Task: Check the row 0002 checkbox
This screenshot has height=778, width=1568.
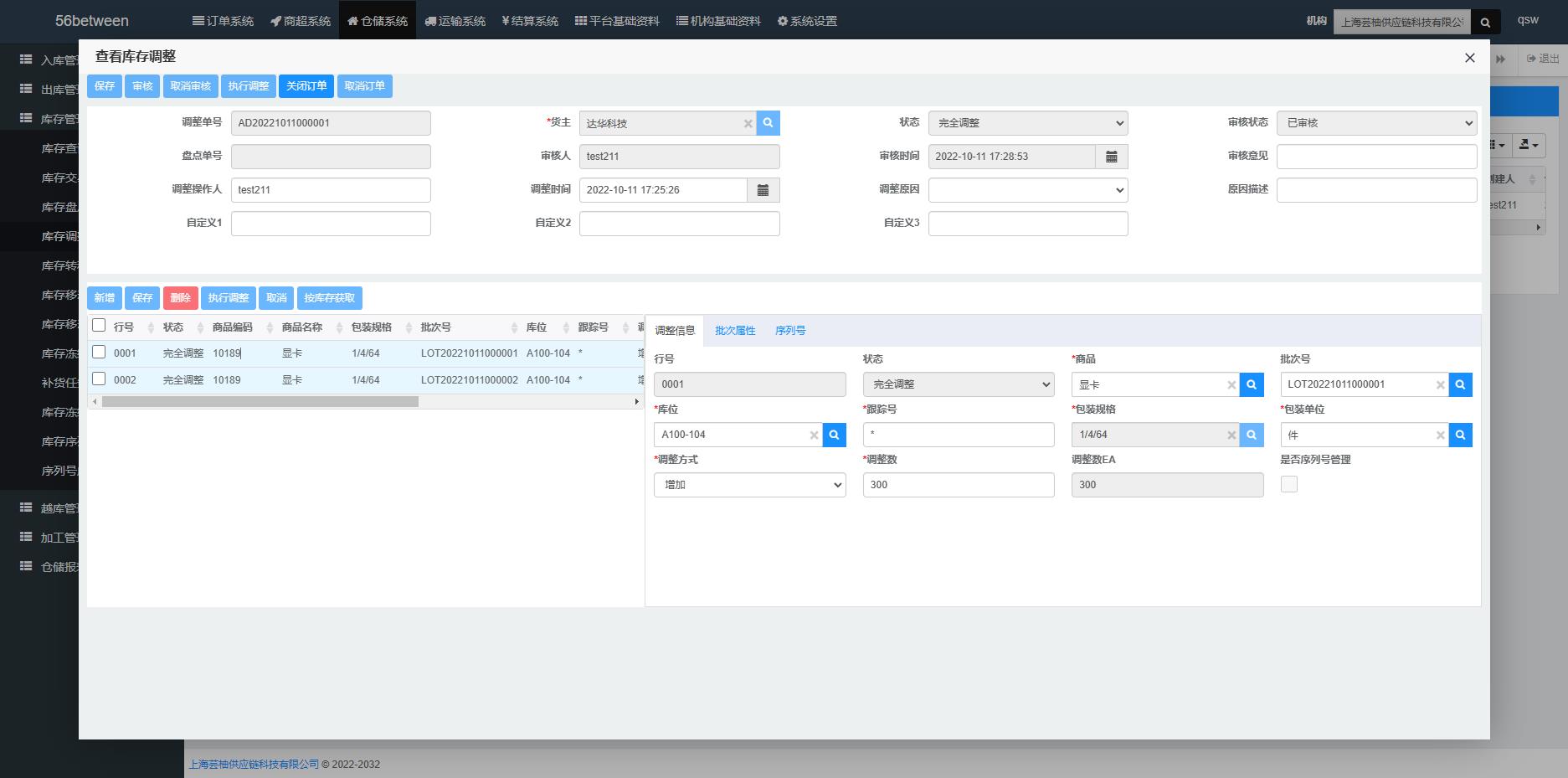Action: coord(99,379)
